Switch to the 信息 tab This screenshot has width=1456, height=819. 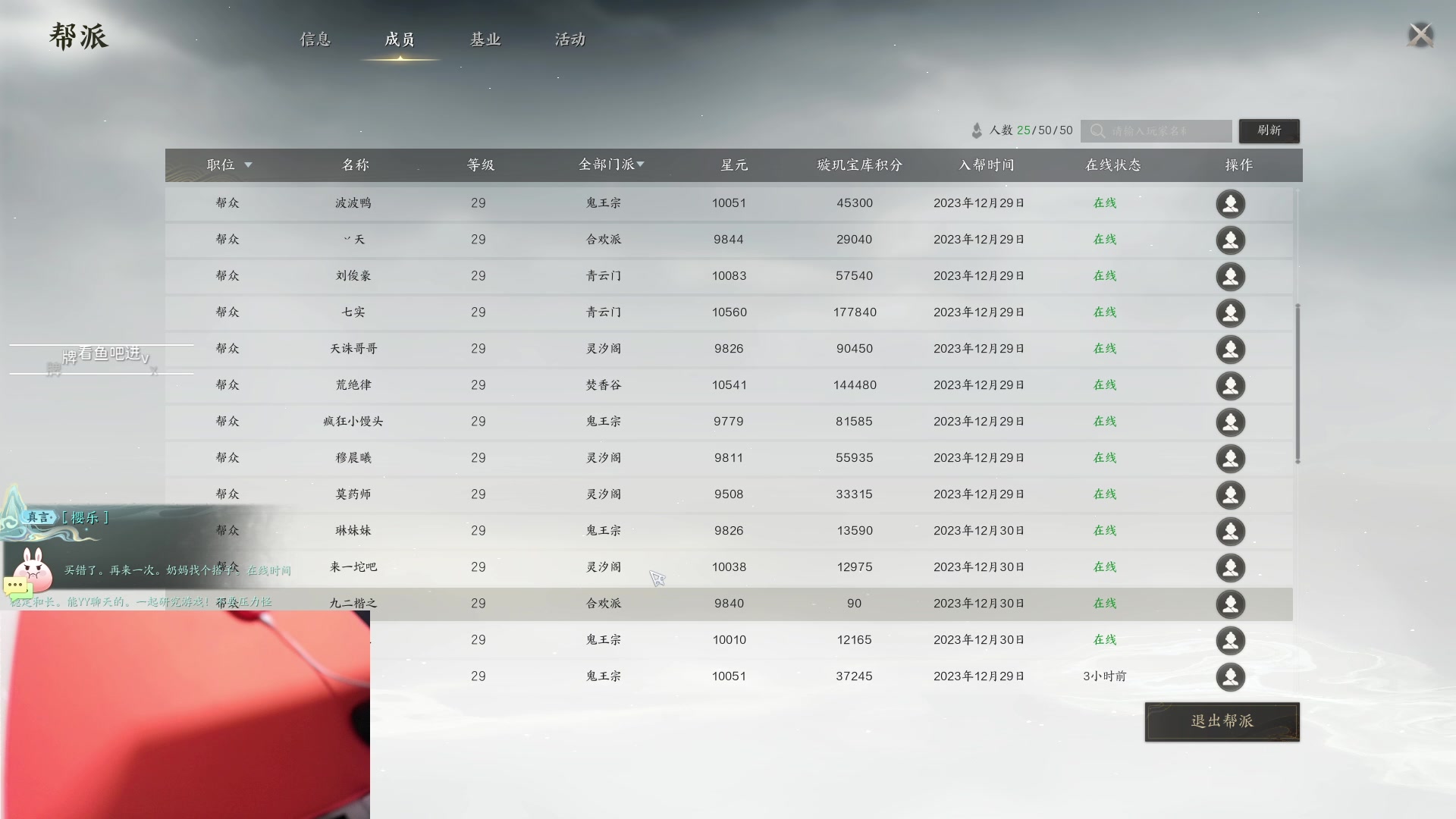click(315, 39)
